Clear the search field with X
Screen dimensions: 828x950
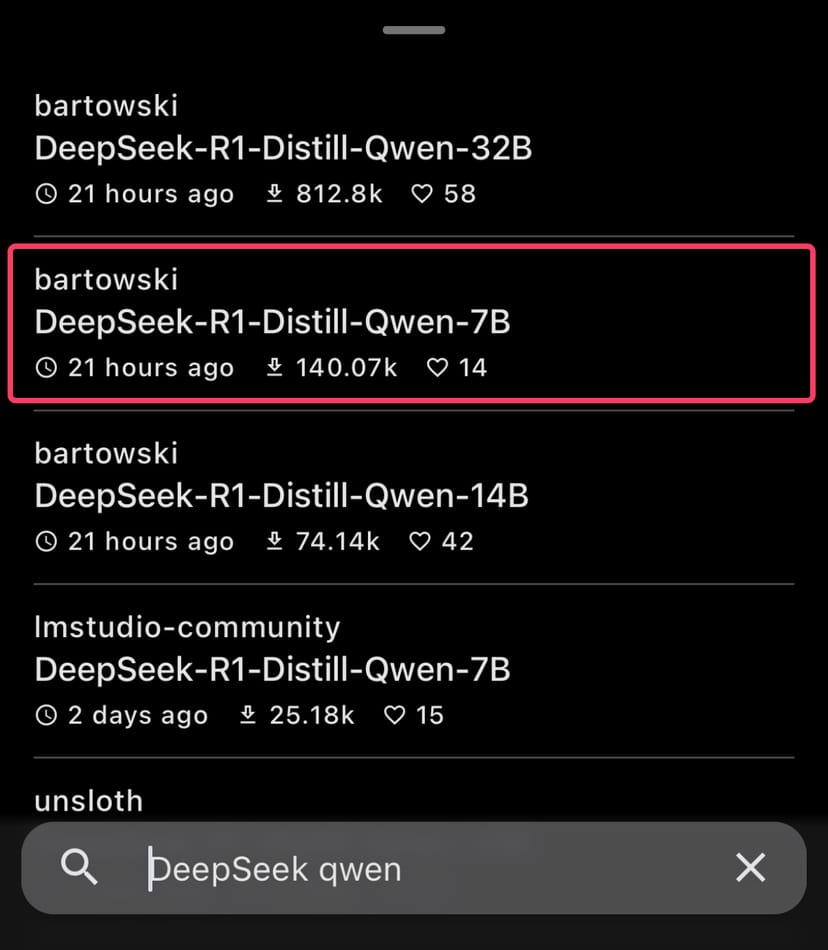(750, 867)
